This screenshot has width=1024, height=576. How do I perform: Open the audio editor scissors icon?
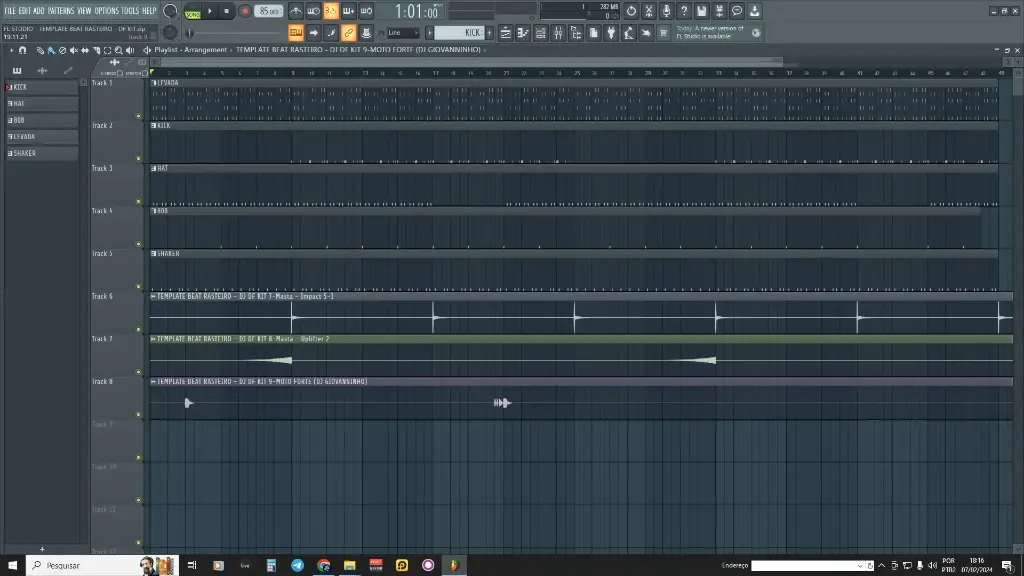pyautogui.click(x=648, y=11)
